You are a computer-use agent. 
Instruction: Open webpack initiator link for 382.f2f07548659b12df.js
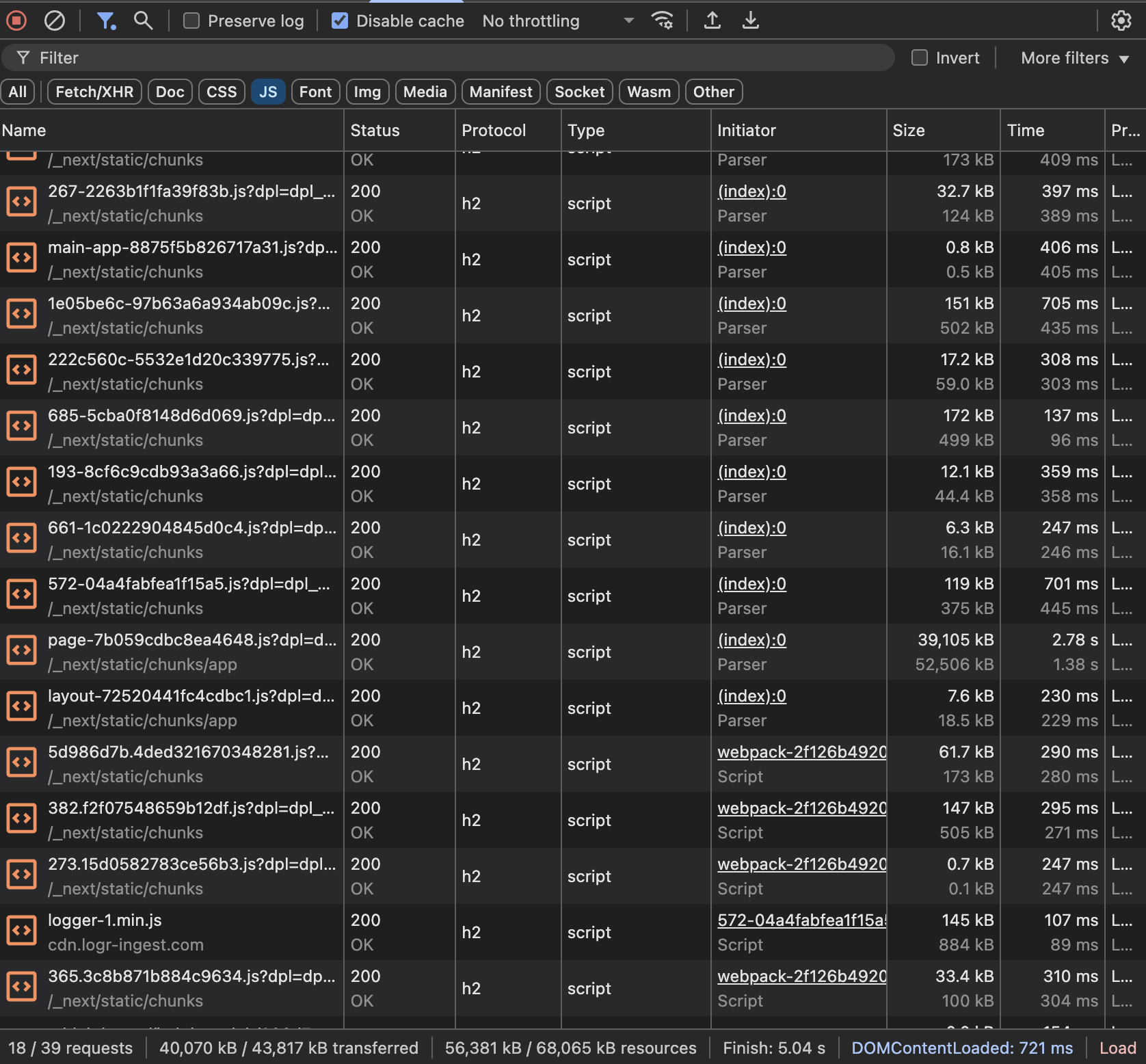point(801,808)
